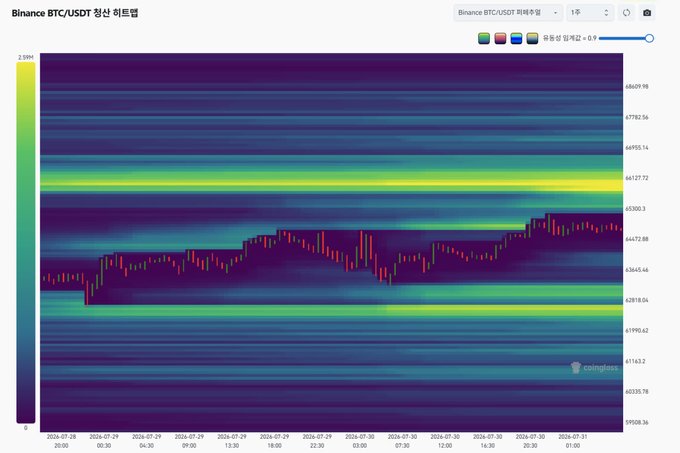Refresh the liquidation heatmap data

point(626,13)
